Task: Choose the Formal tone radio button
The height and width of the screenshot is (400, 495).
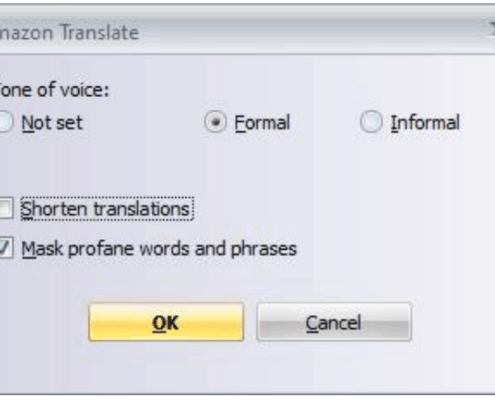Action: [x=215, y=122]
